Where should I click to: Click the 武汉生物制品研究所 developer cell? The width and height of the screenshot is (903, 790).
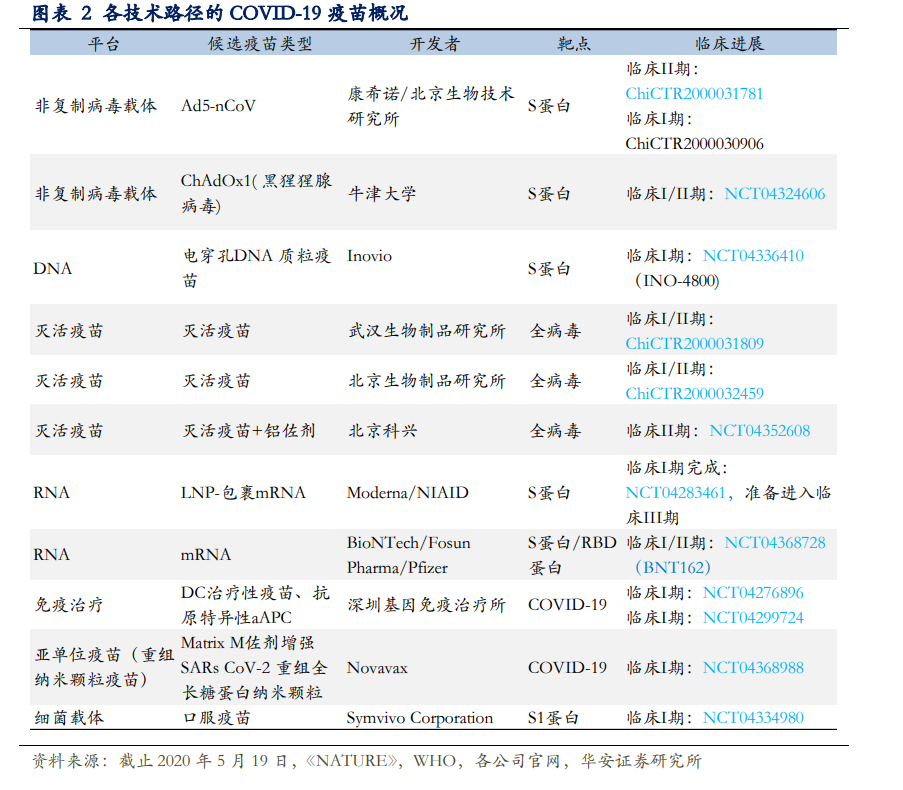point(427,331)
